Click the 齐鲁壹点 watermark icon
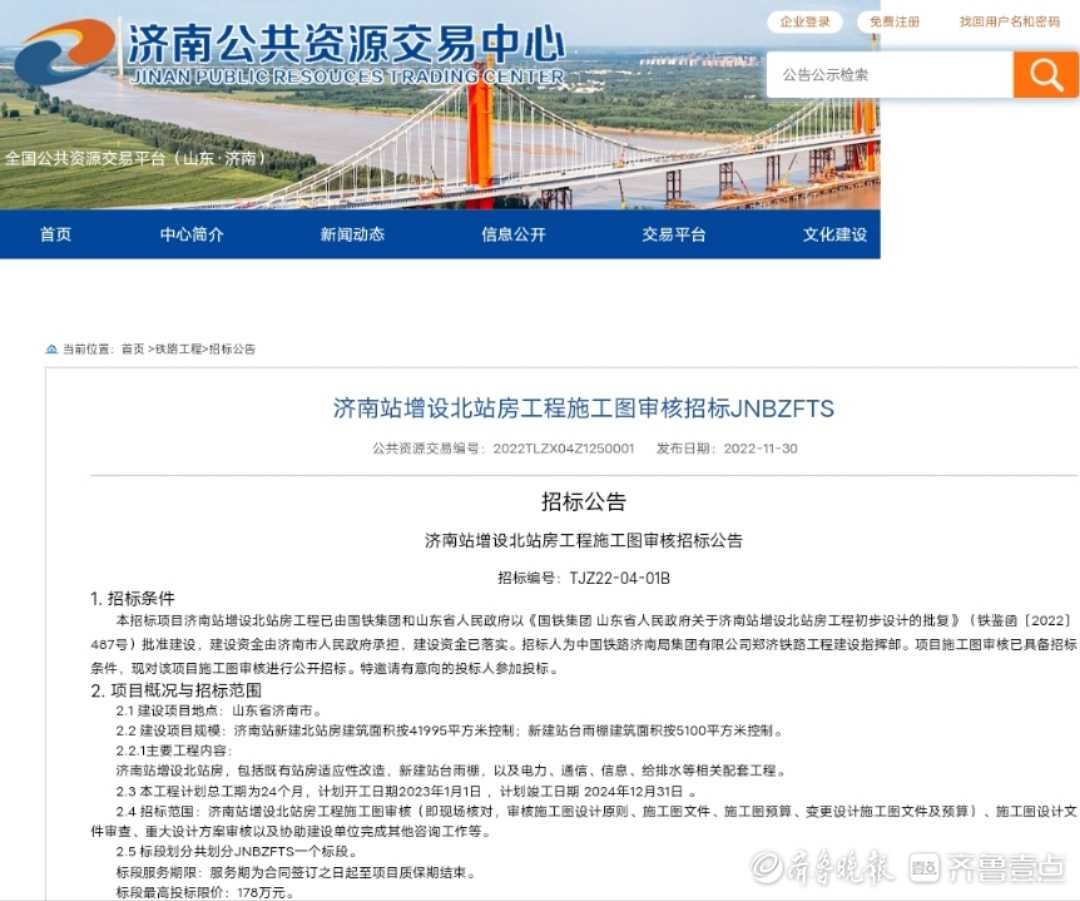This screenshot has width=1080, height=901. (x=925, y=867)
